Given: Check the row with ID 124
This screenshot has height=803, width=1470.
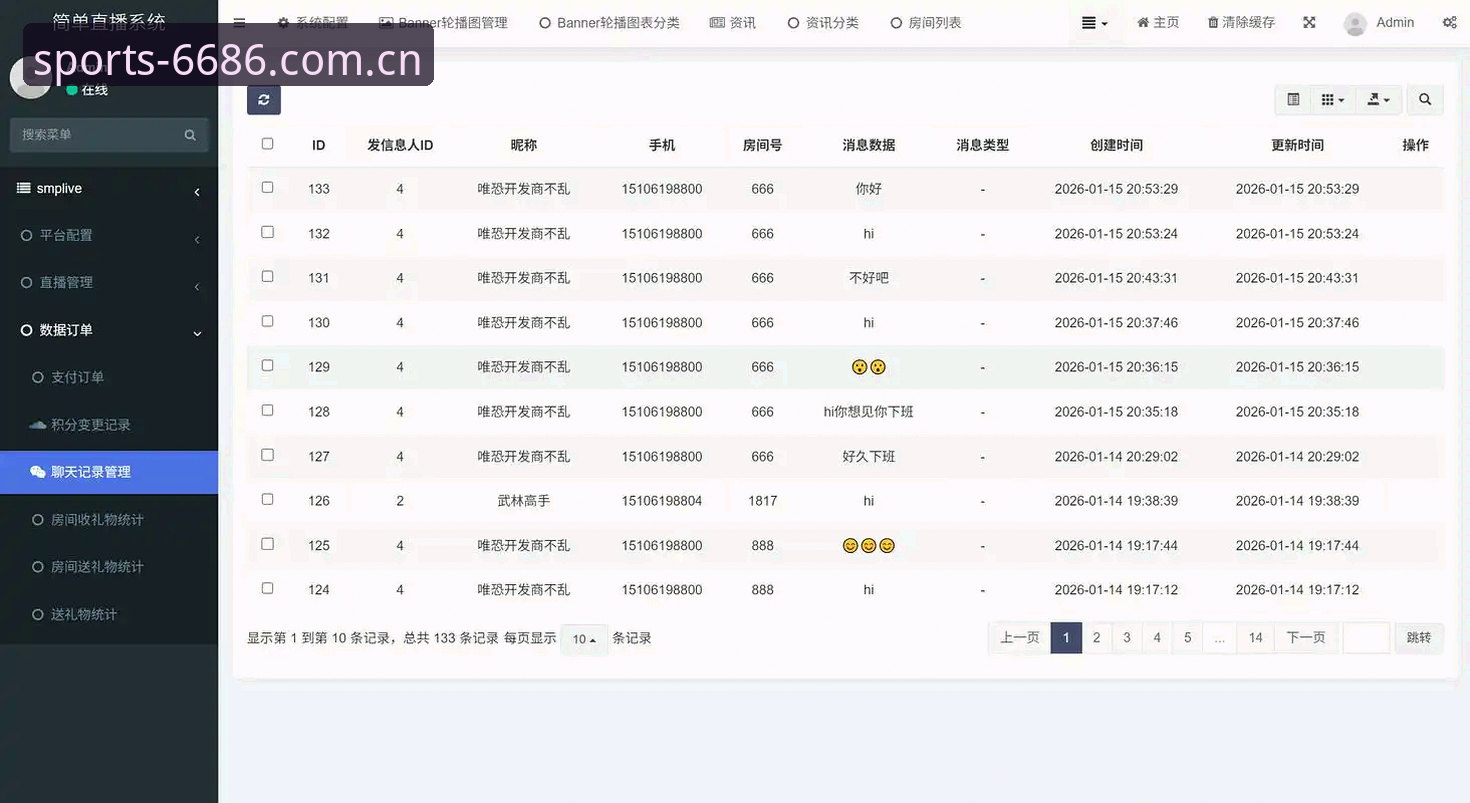Looking at the screenshot, I should 267,588.
